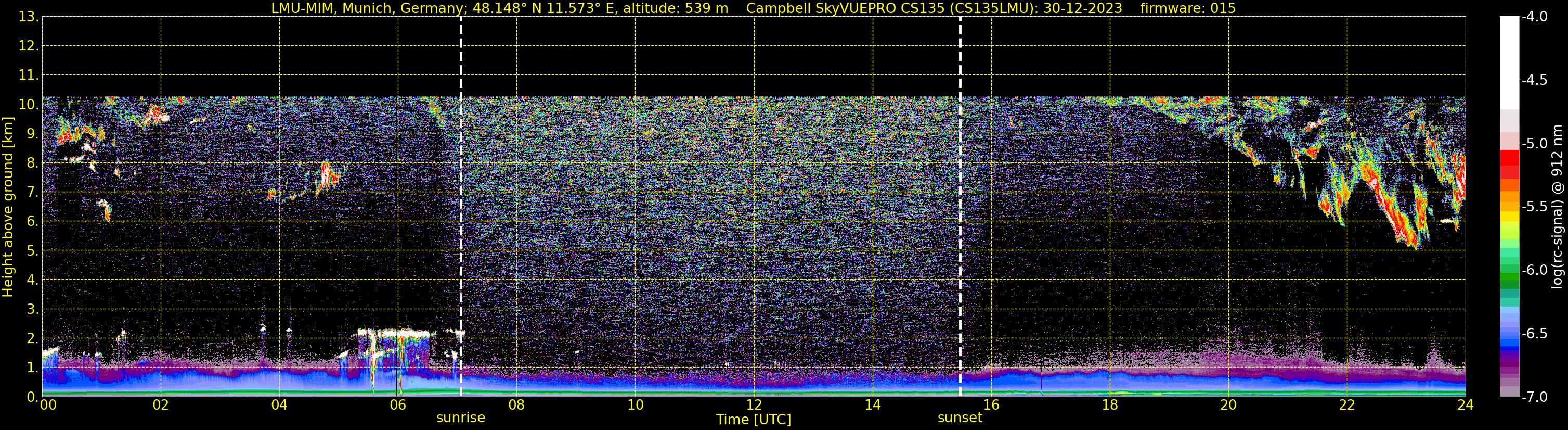
Task: Click the station title "LMU-MIM, Munich, Germany"
Action: pos(368,8)
